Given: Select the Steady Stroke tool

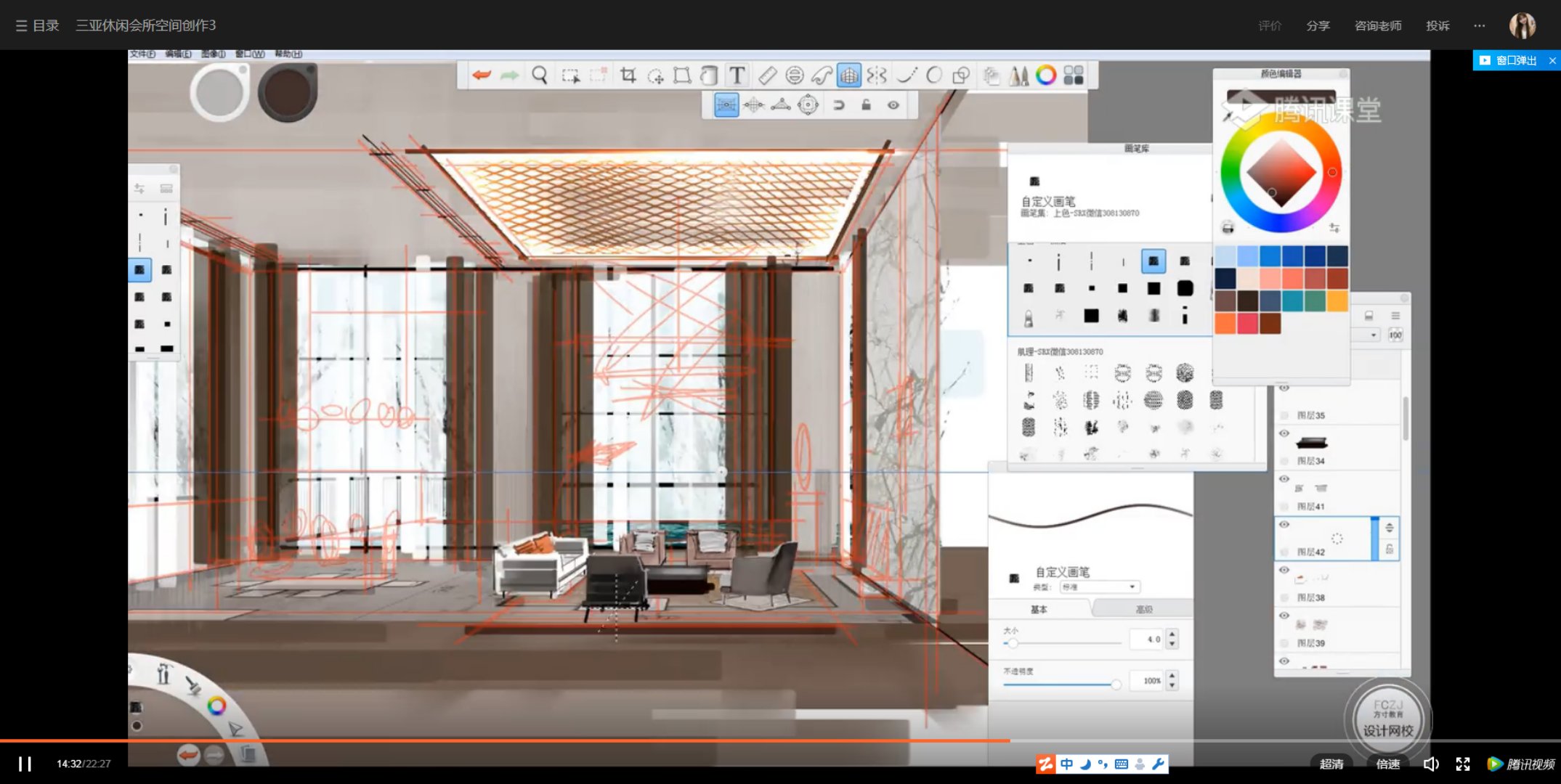Looking at the screenshot, I should 906,75.
